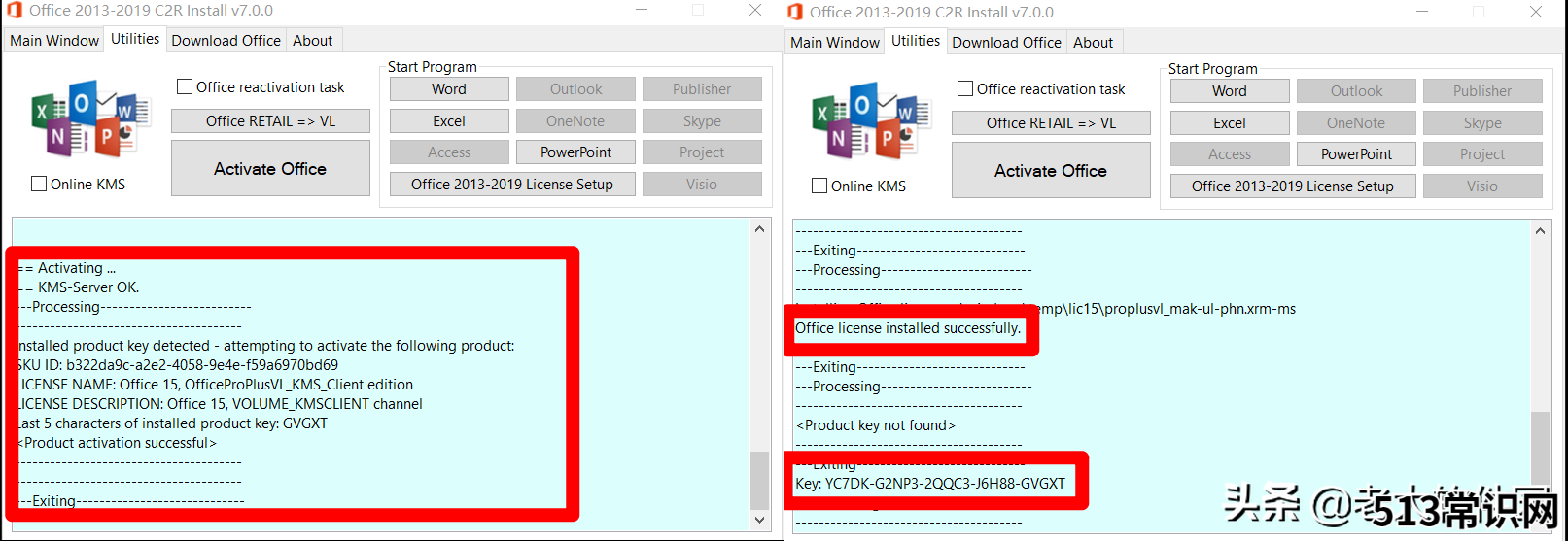Click the Project button in right window
The width and height of the screenshot is (1568, 541).
1482,154
